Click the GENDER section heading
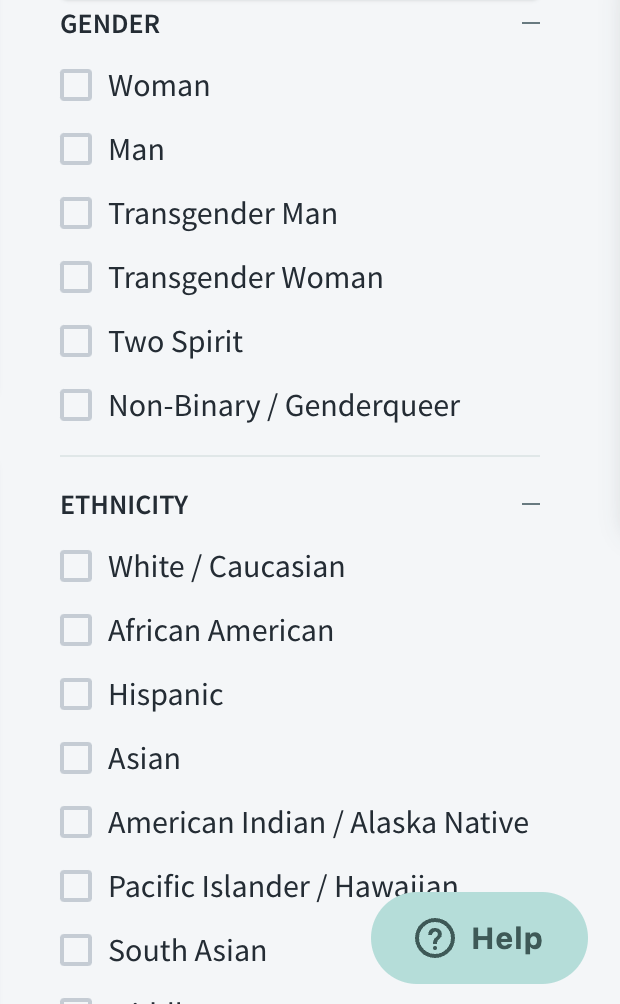This screenshot has width=620, height=1004. [x=110, y=24]
